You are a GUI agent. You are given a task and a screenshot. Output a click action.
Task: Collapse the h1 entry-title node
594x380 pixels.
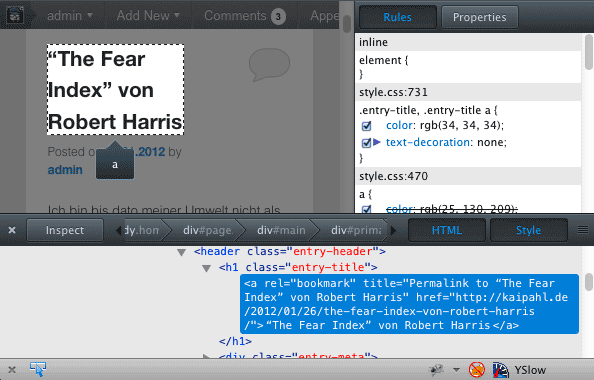206,269
